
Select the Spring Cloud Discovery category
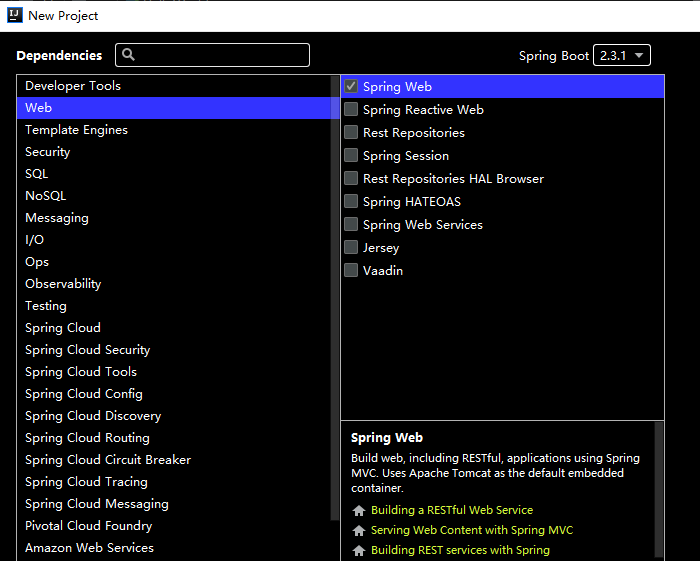[174, 416]
